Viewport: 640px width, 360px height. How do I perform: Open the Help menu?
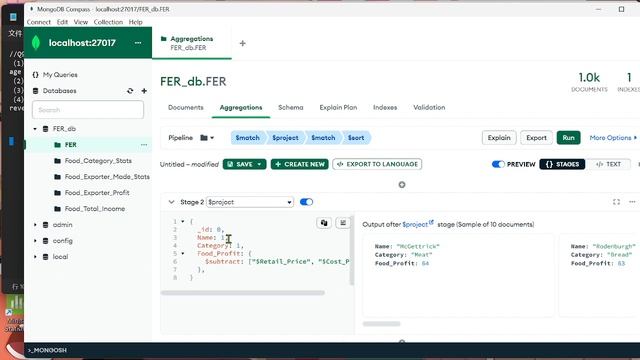click(136, 22)
